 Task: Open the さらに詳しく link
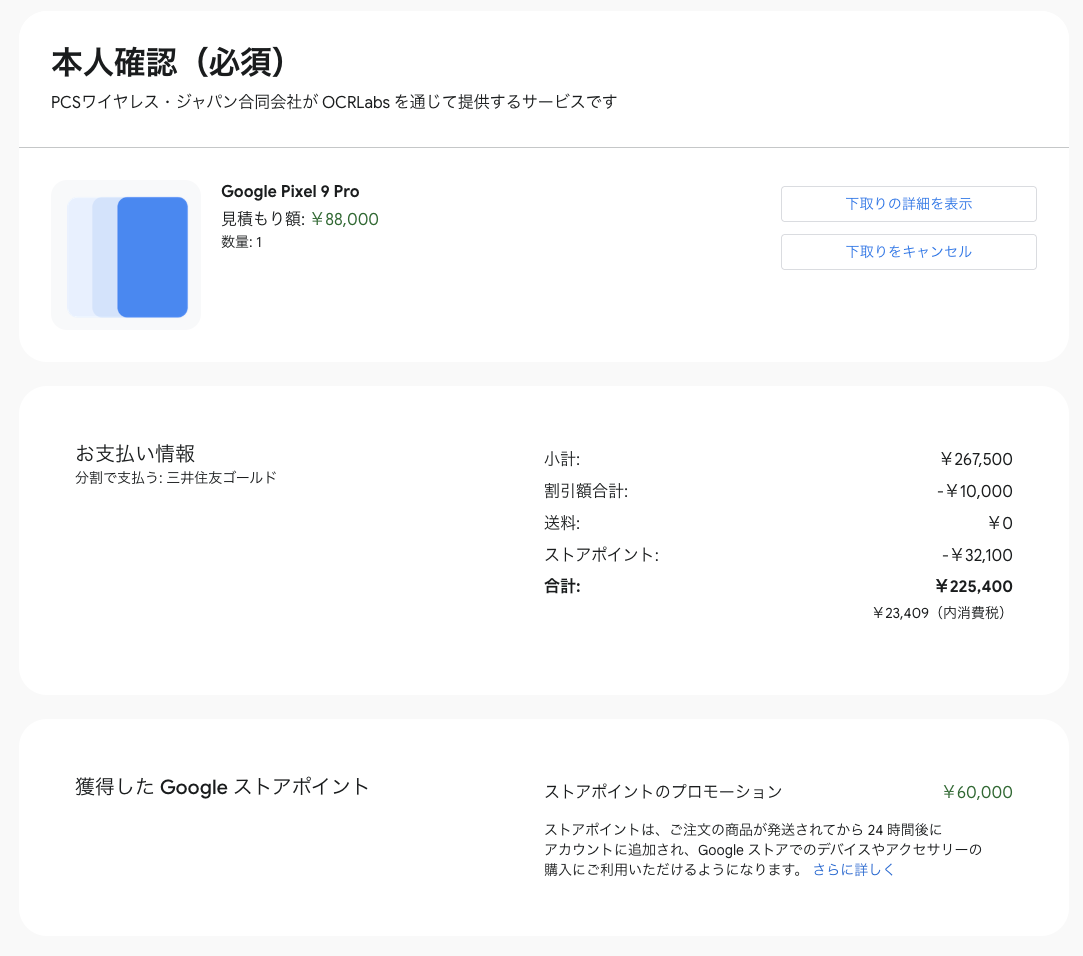pyautogui.click(x=853, y=870)
